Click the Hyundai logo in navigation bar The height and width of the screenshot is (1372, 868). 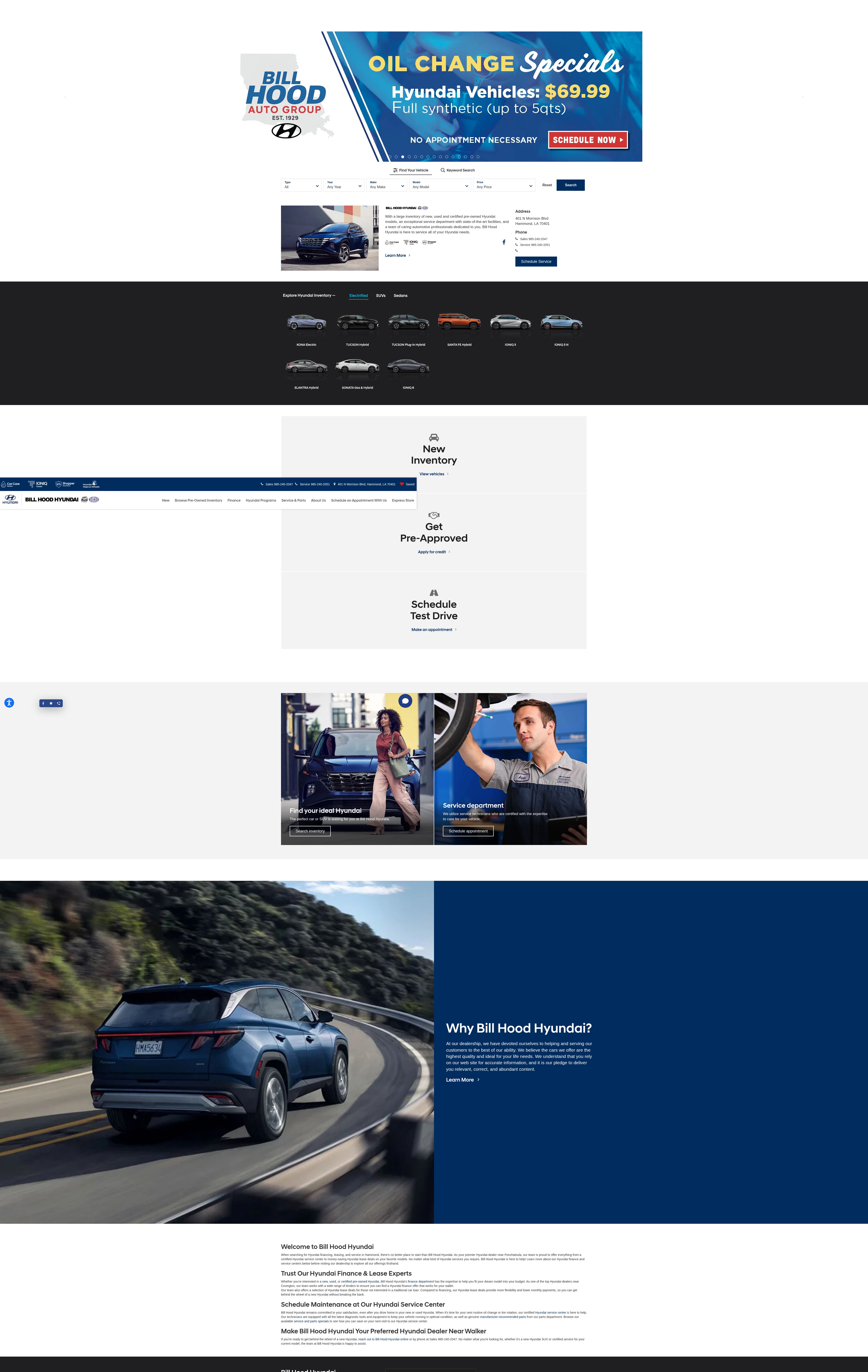10,499
